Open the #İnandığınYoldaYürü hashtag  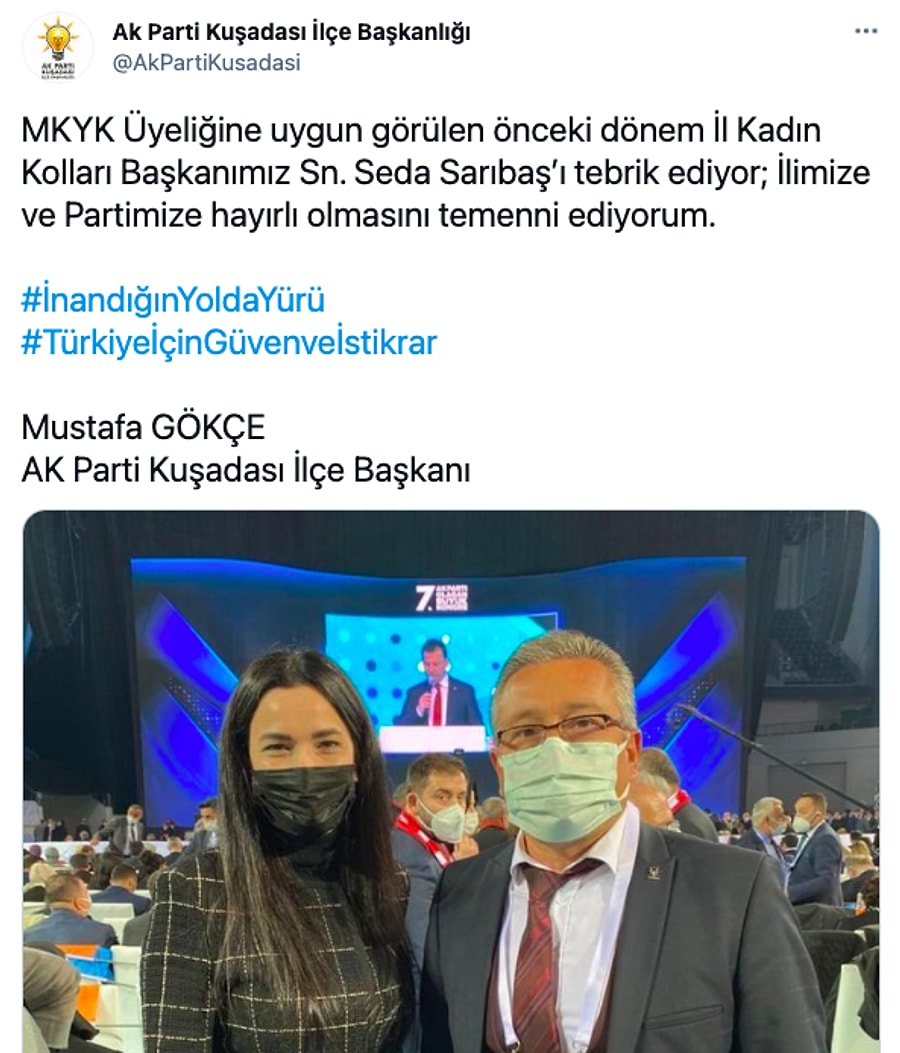click(173, 300)
